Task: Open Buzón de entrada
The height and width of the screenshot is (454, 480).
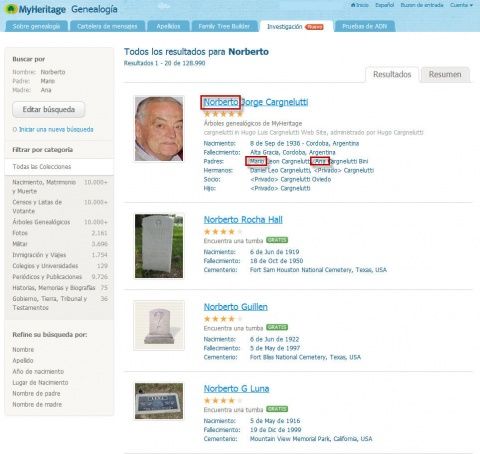Action: (422, 5)
